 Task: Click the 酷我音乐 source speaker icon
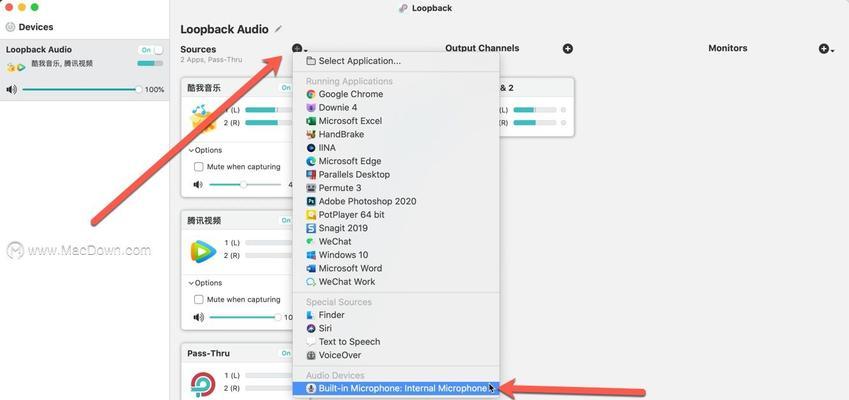pyautogui.click(x=198, y=185)
